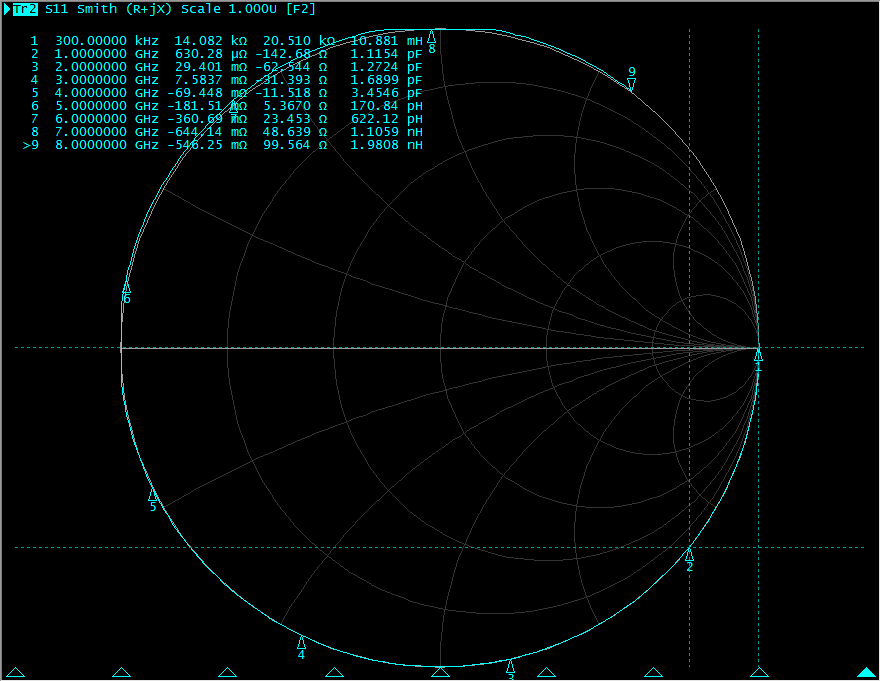Select marker 6 triangle on chart's left edge

(127, 287)
